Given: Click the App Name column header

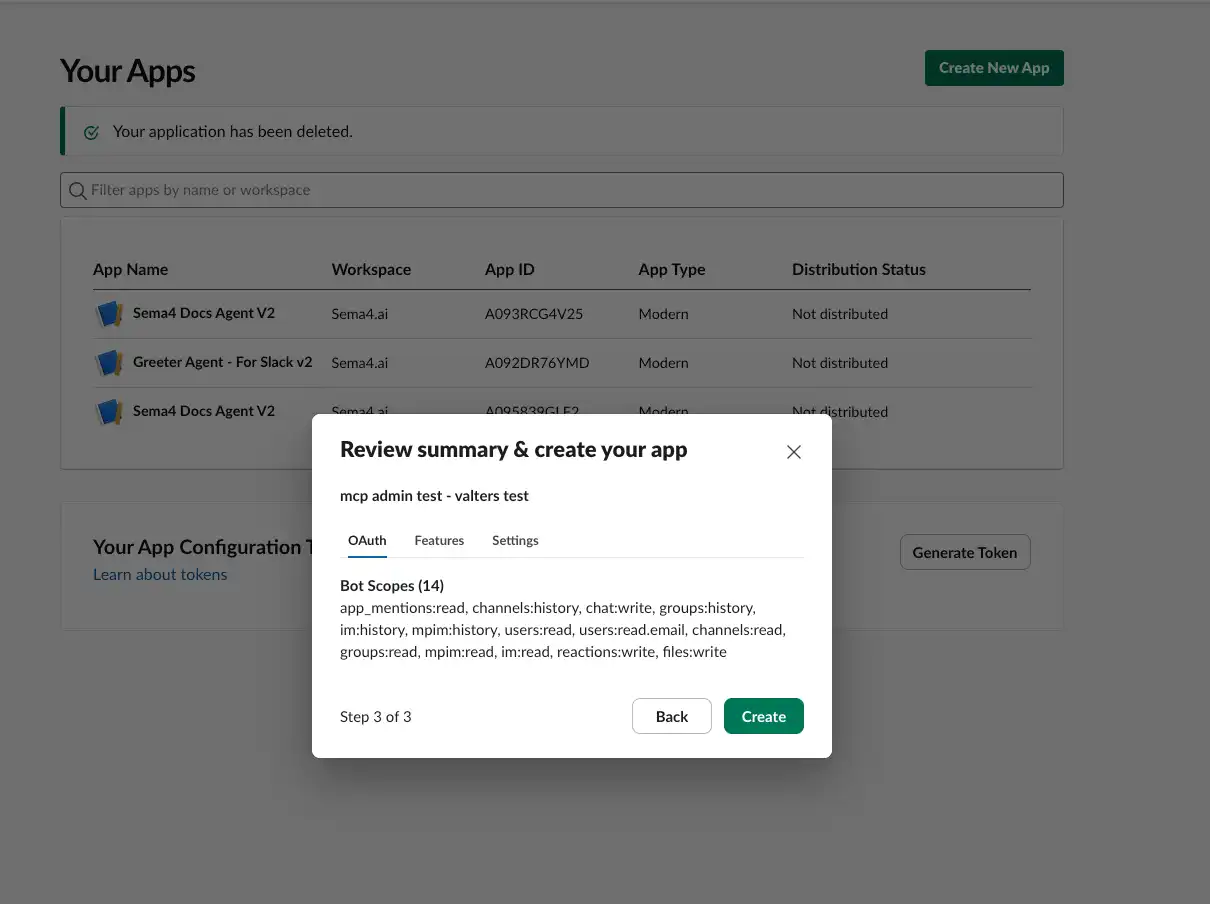Looking at the screenshot, I should tap(130, 269).
